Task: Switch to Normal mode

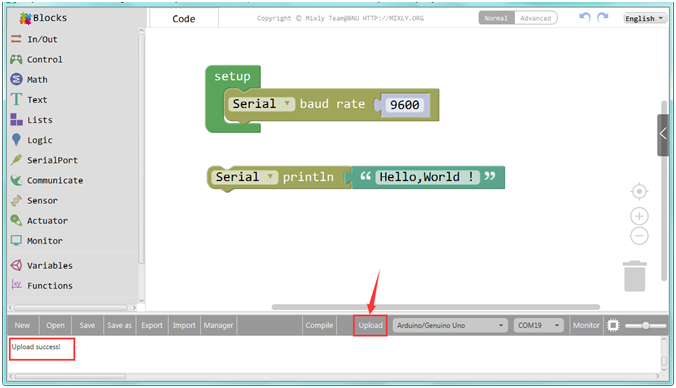Action: click(496, 18)
